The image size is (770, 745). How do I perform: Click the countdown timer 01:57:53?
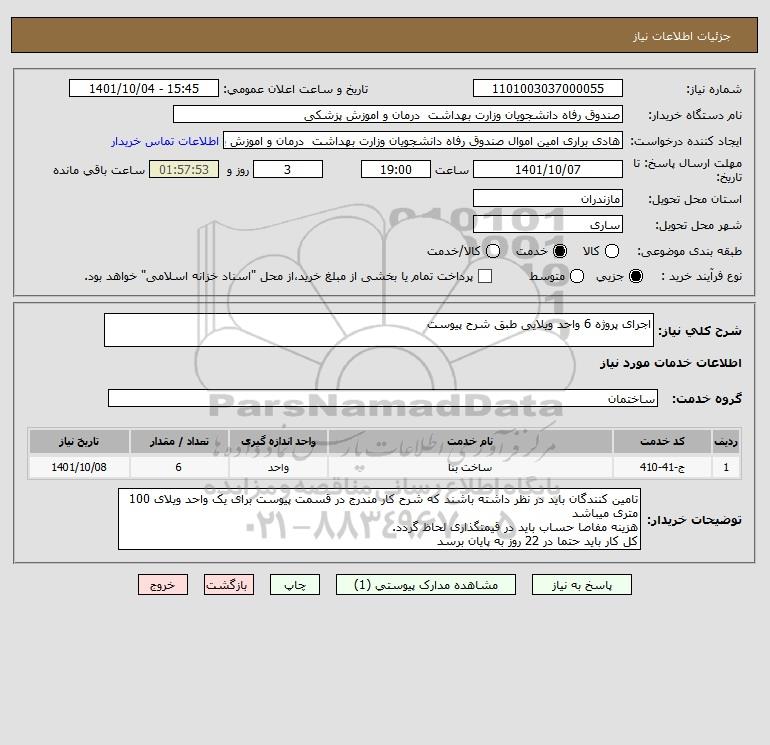point(184,169)
